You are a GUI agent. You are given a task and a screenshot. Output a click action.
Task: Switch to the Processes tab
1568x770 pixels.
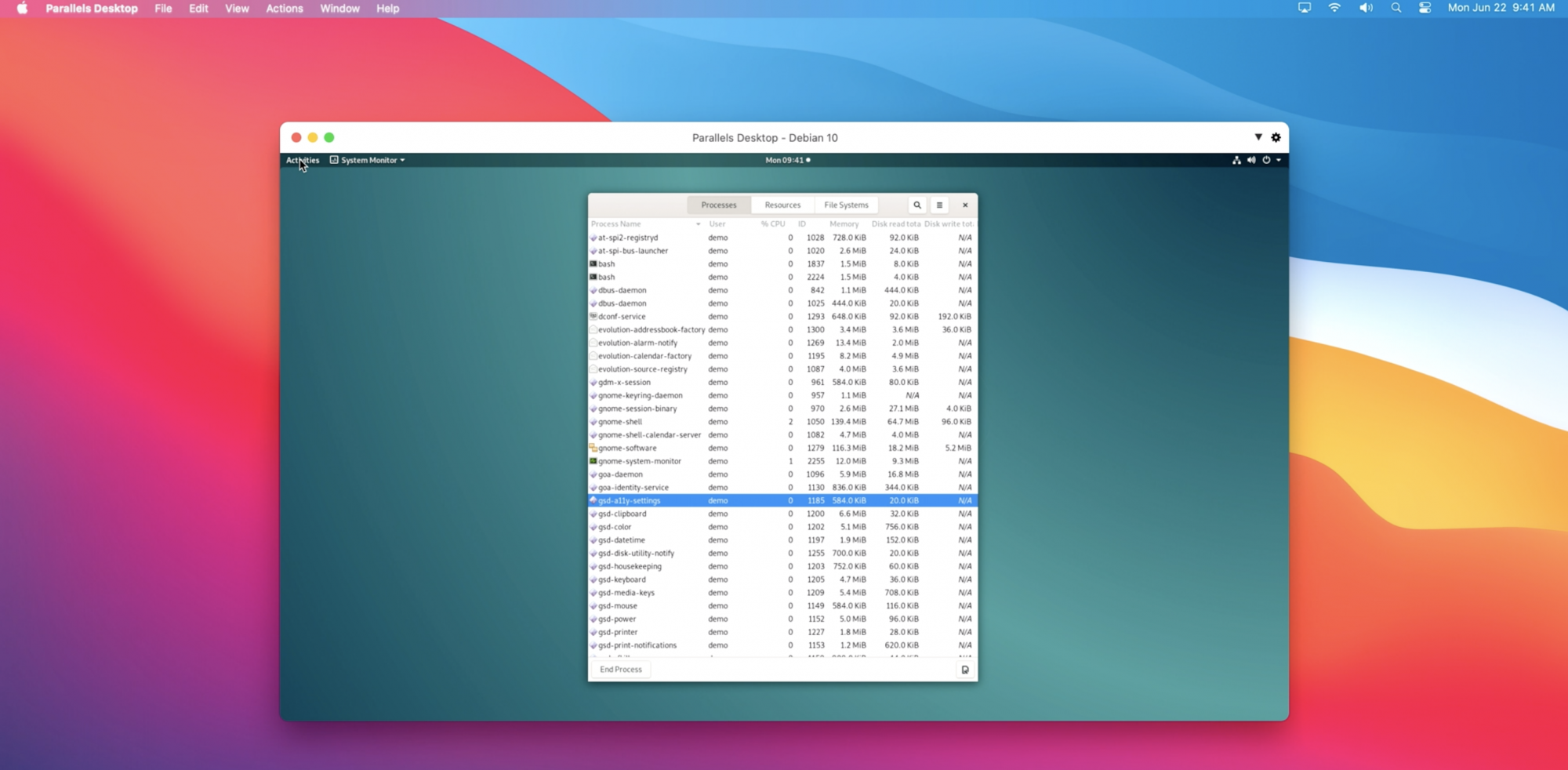719,205
